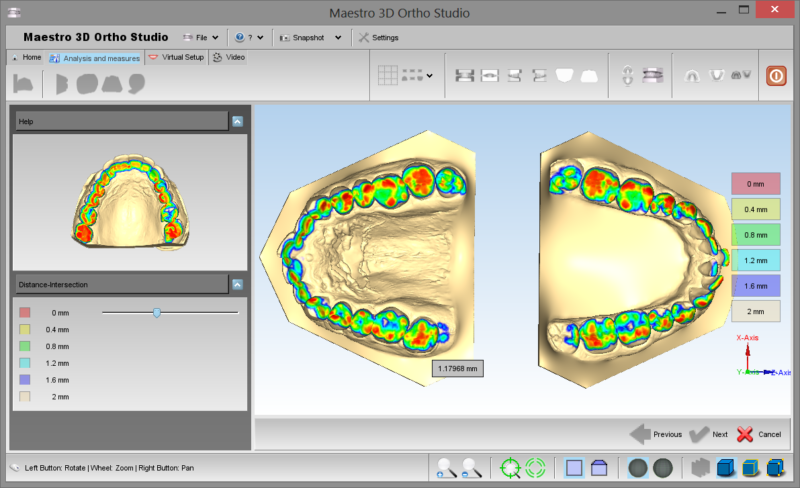Switch to the Virtual Setup tab
This screenshot has width=800, height=488.
(177, 57)
